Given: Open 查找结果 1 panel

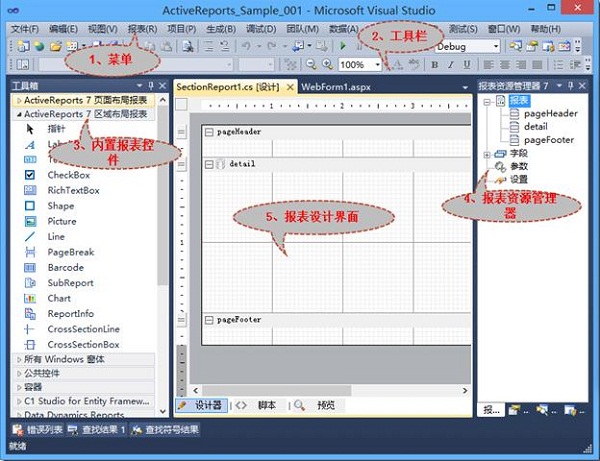Looking at the screenshot, I should pyautogui.click(x=97, y=430).
